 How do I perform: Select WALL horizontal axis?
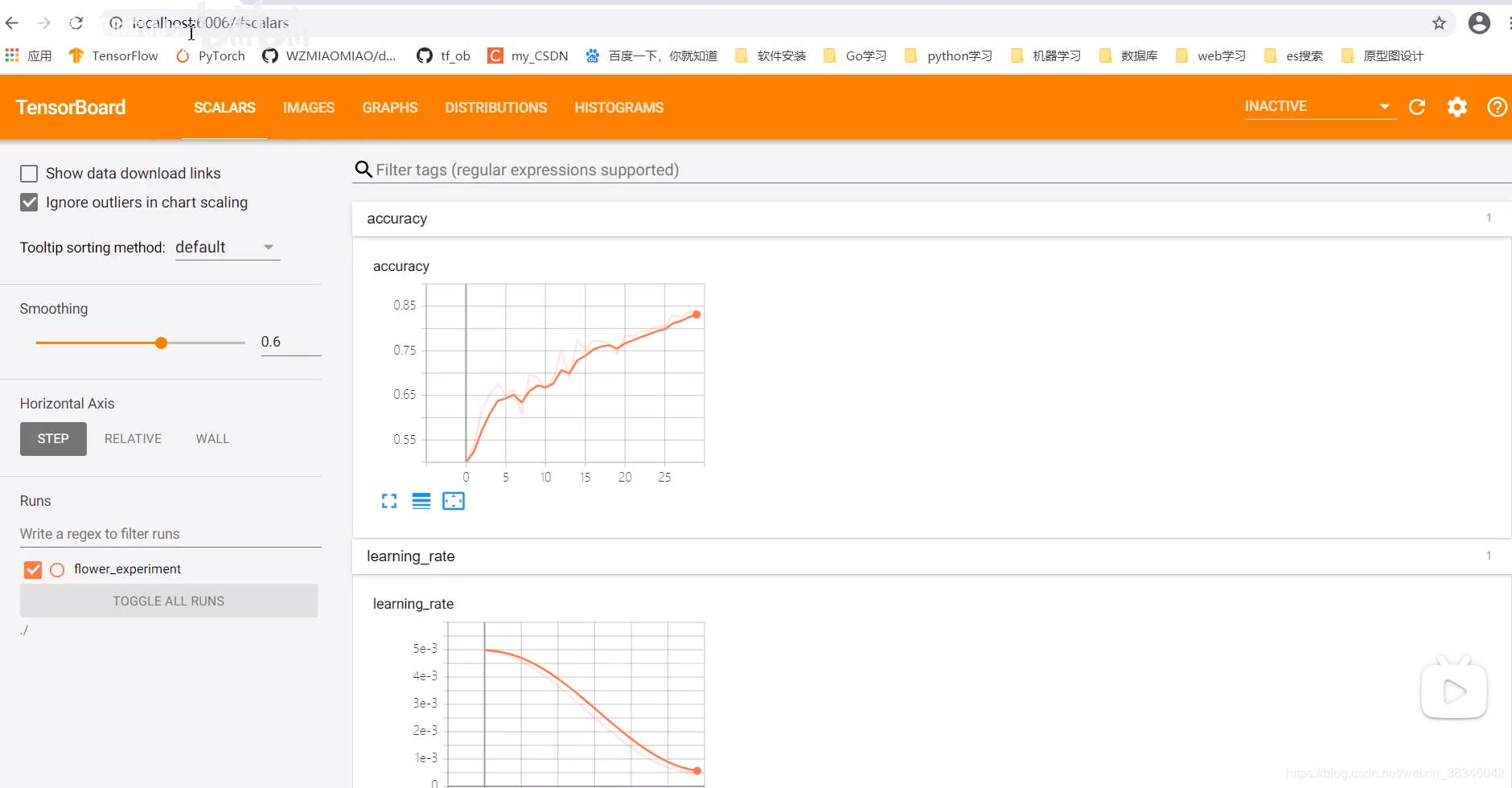[213, 439]
